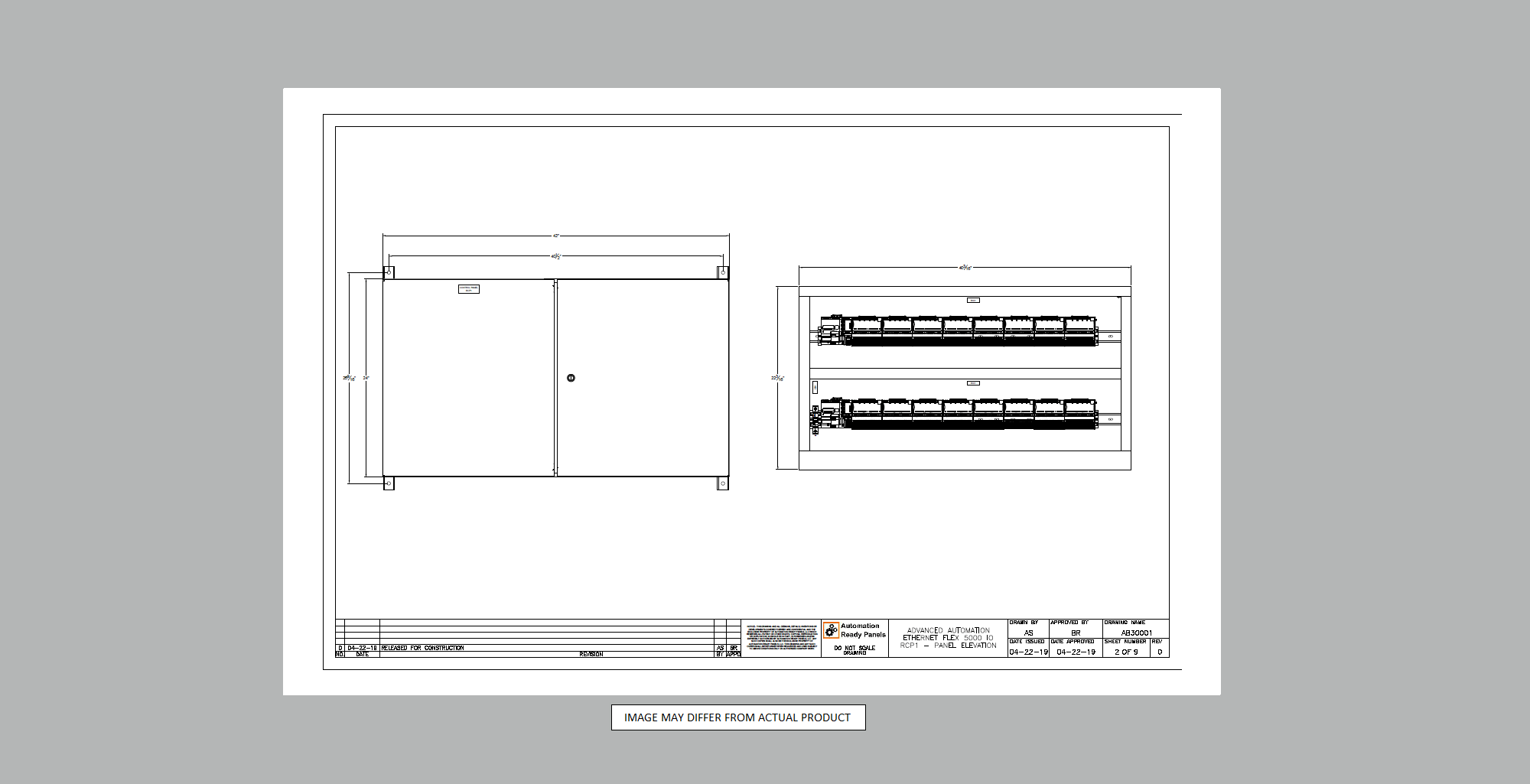Click the control panel nameplate on left door
This screenshot has width=1530, height=784.
469,289
